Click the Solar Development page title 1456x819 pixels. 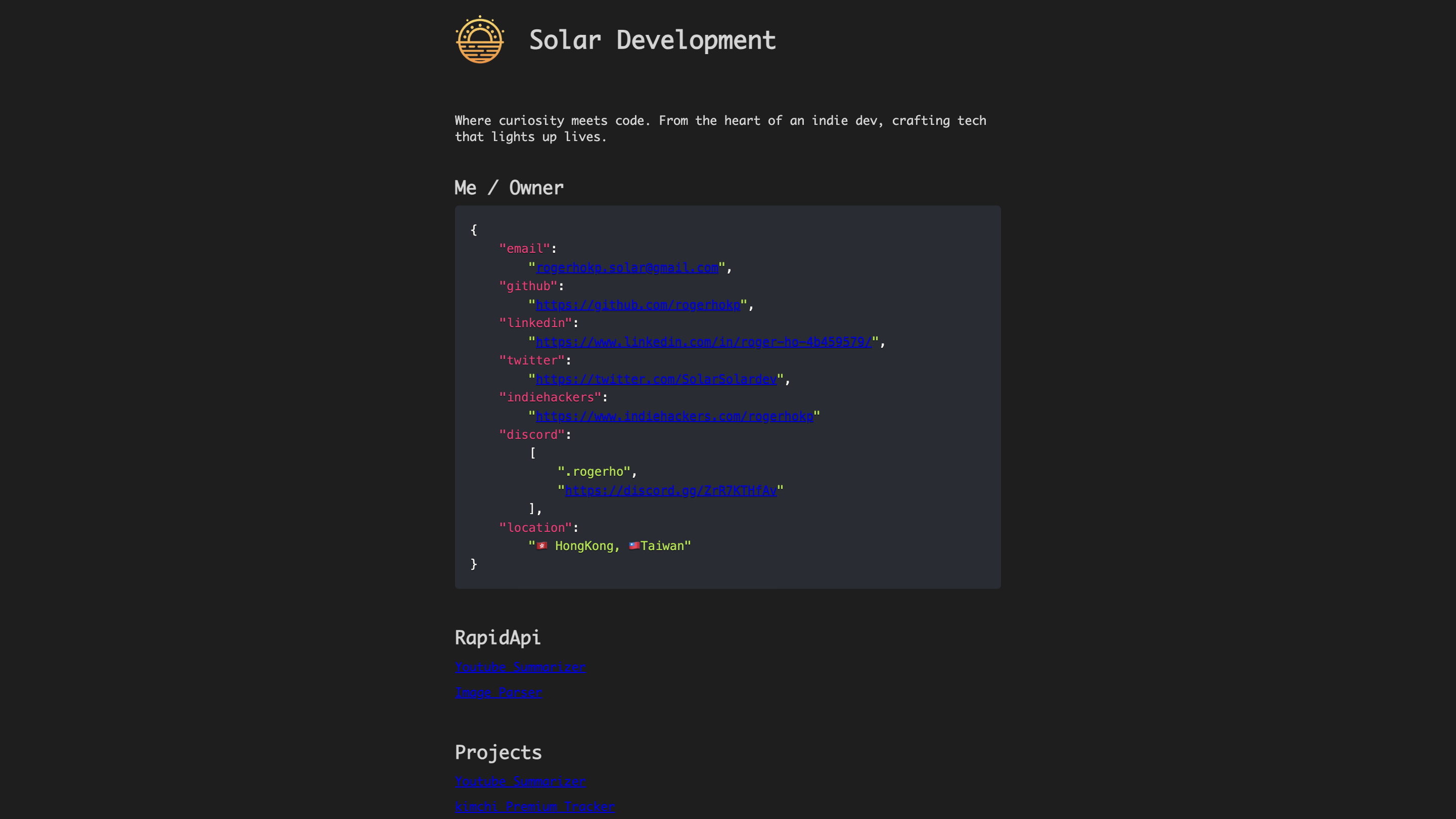pyautogui.click(x=653, y=39)
